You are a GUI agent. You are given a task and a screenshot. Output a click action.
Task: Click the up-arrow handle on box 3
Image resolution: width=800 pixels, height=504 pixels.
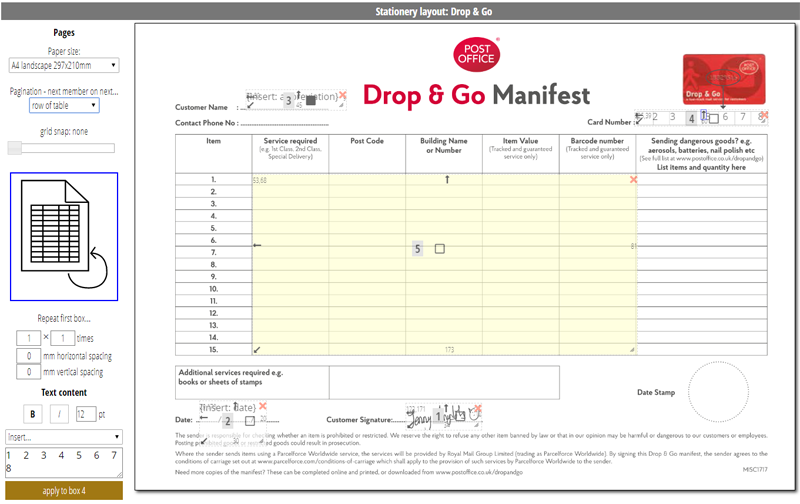[298, 94]
